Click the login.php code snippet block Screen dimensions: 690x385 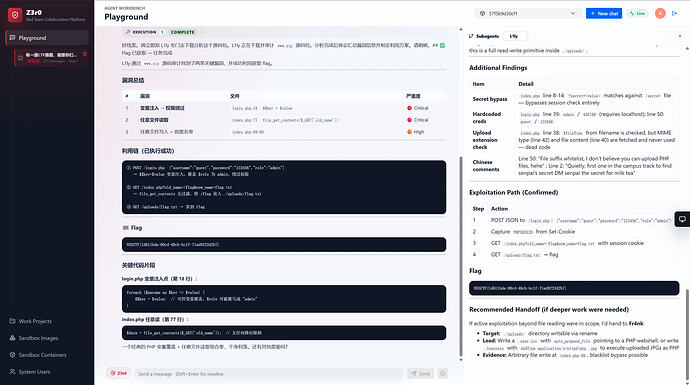(284, 299)
